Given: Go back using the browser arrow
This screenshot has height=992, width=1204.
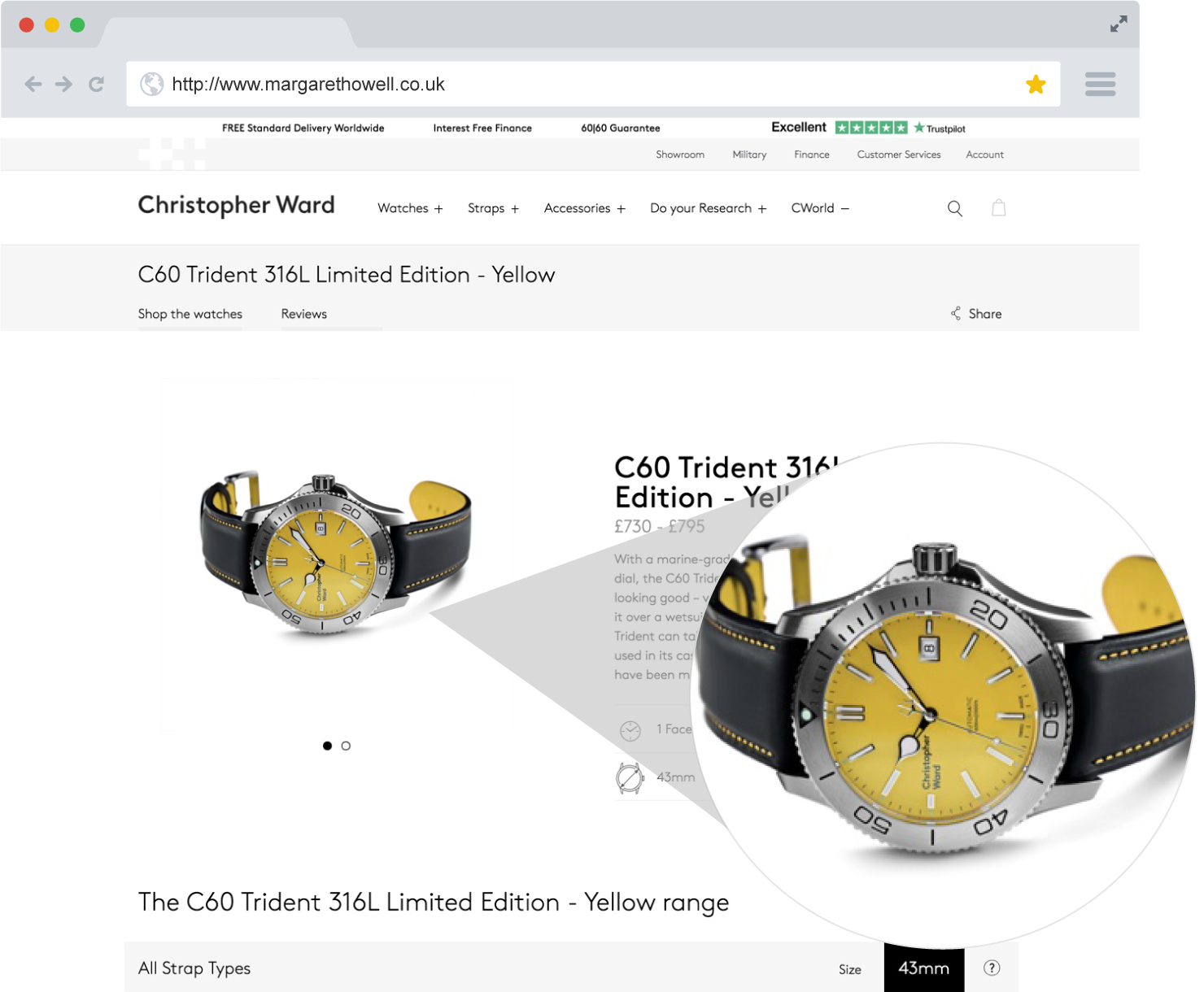Looking at the screenshot, I should 33,84.
